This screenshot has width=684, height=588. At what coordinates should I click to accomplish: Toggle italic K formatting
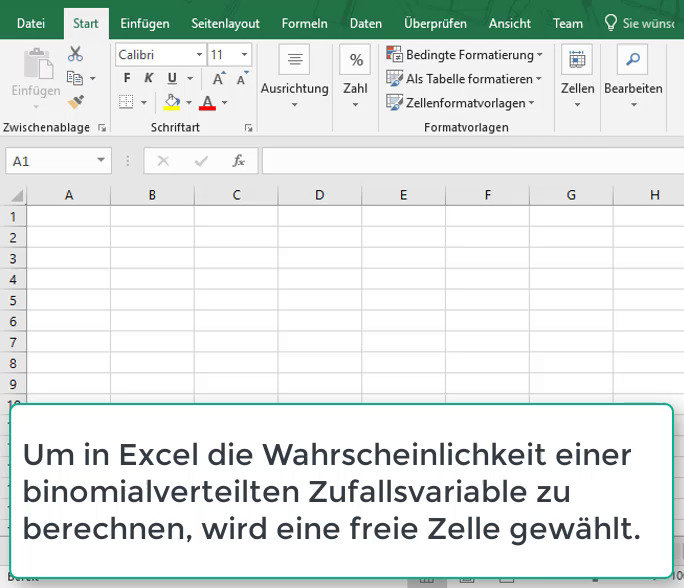point(149,78)
